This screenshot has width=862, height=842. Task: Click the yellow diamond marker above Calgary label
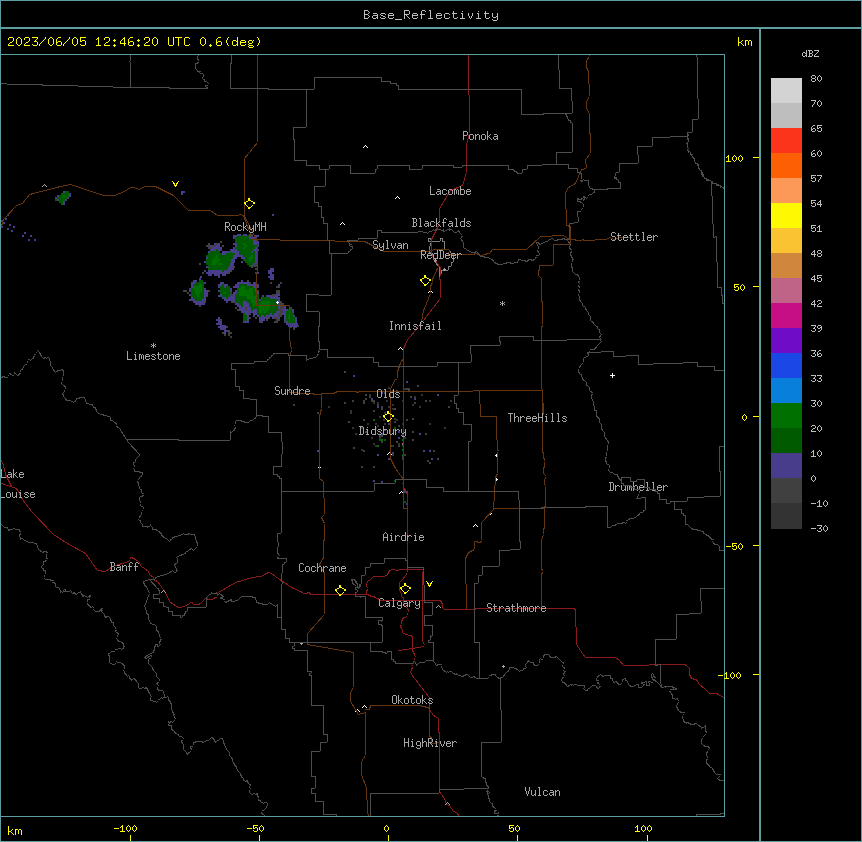pos(405,589)
